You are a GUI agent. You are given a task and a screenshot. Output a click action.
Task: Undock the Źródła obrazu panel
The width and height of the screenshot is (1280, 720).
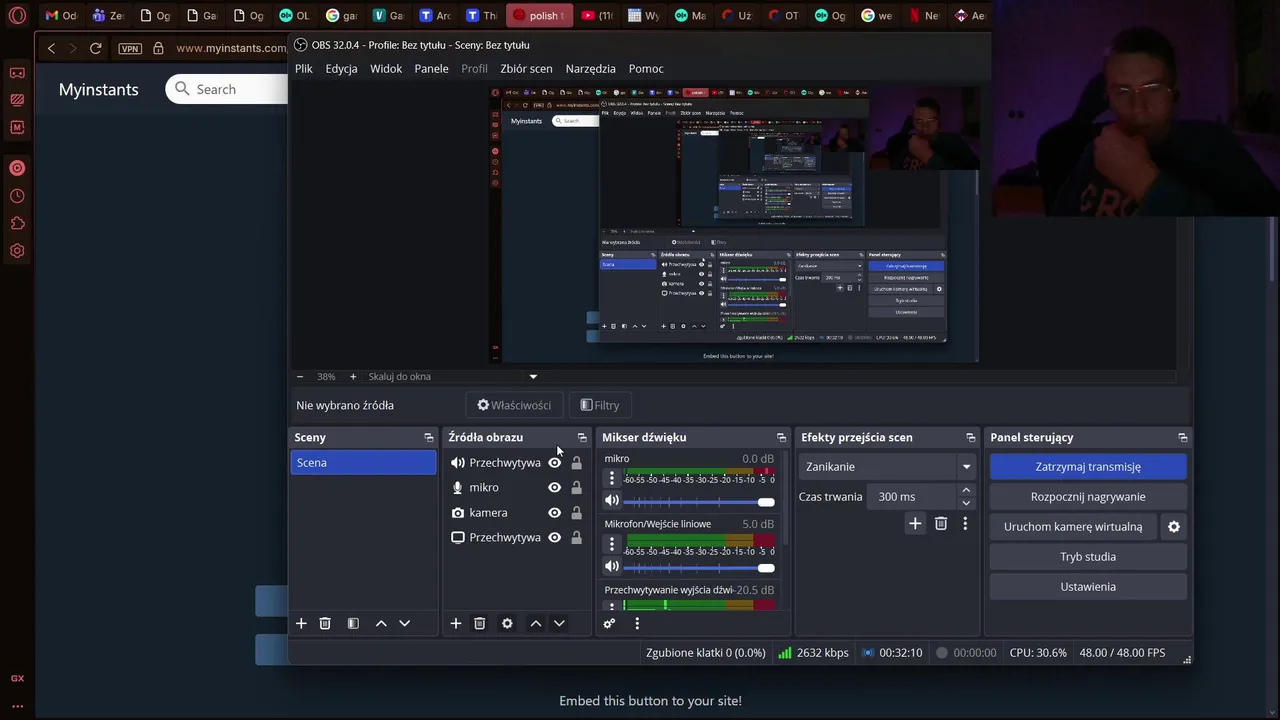(582, 438)
